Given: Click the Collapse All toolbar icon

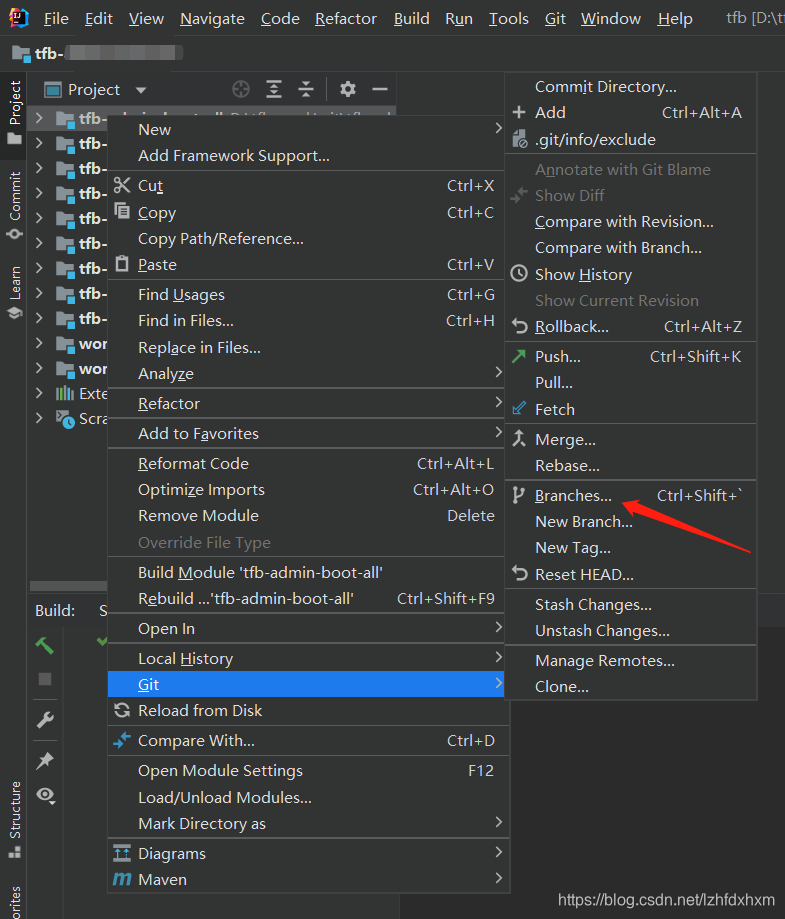Looking at the screenshot, I should pos(306,89).
